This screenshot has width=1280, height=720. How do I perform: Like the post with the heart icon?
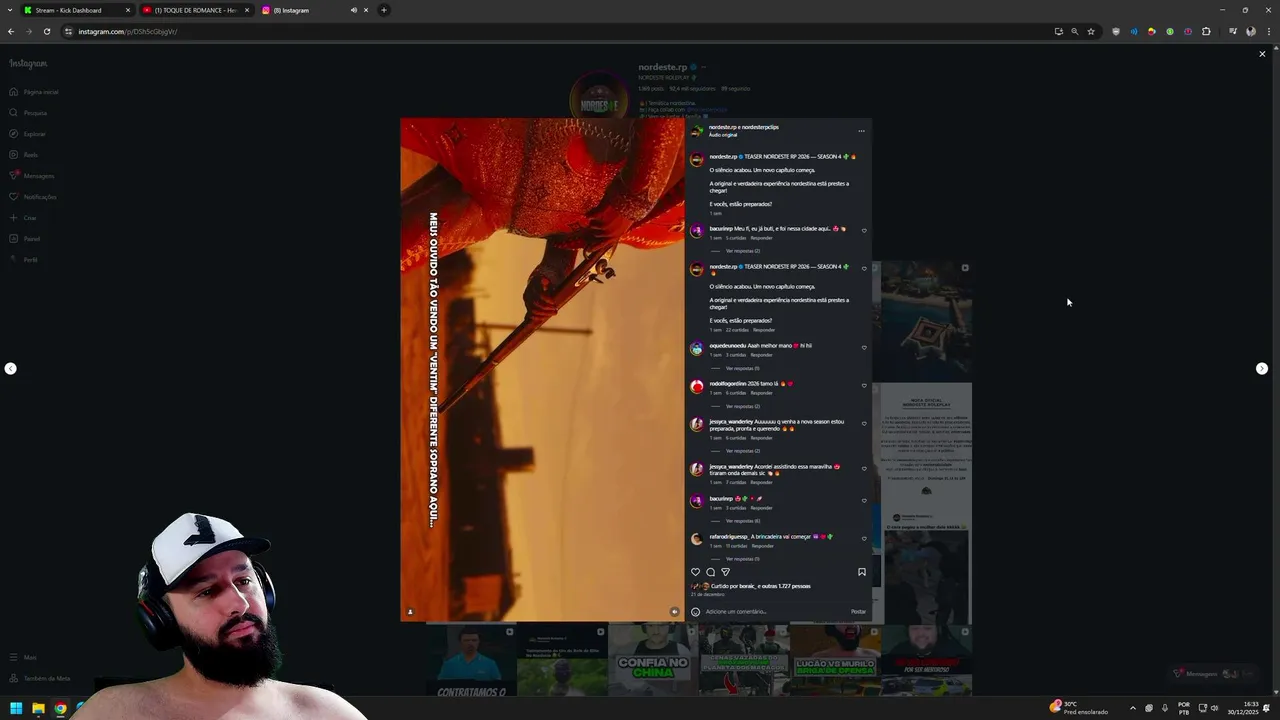point(696,572)
